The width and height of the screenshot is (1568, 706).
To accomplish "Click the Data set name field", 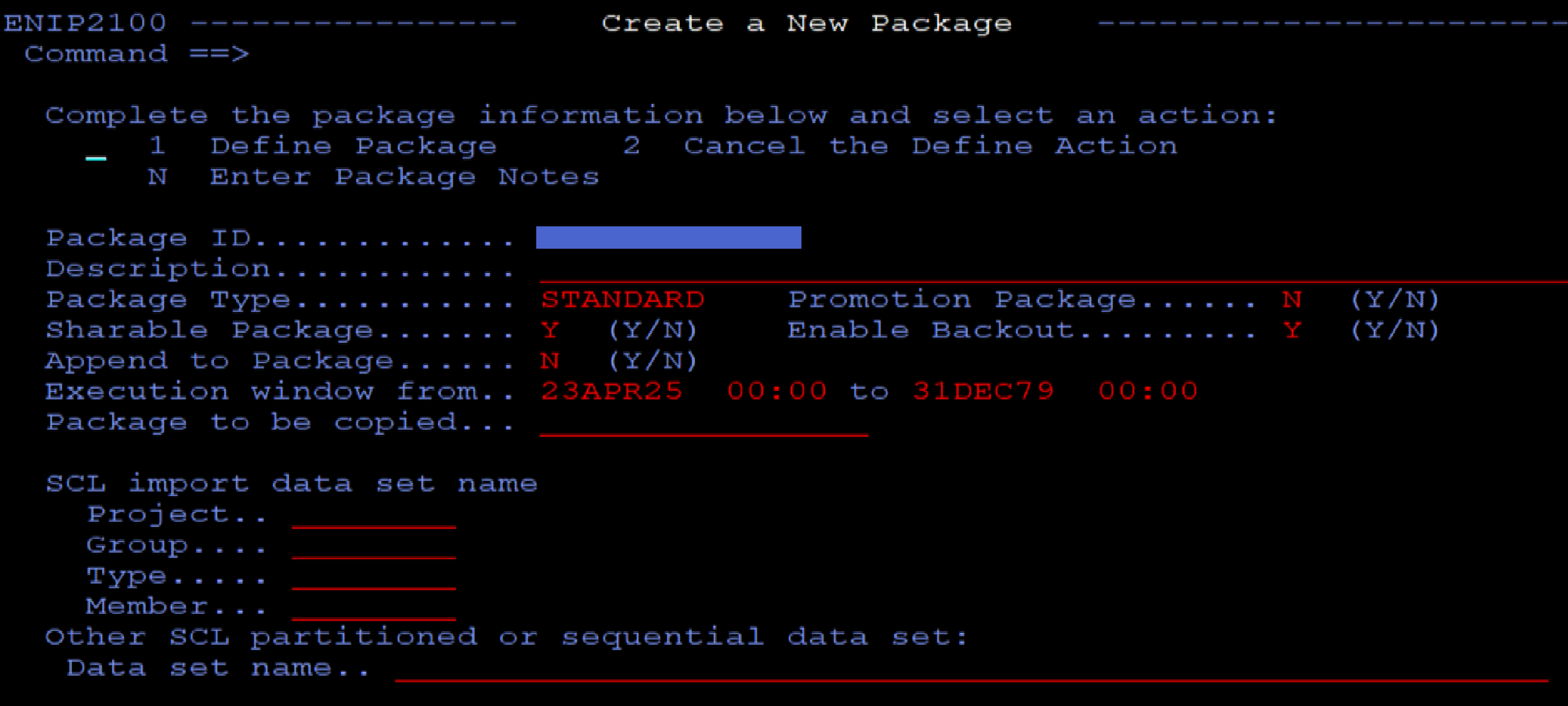I will [x=971, y=670].
